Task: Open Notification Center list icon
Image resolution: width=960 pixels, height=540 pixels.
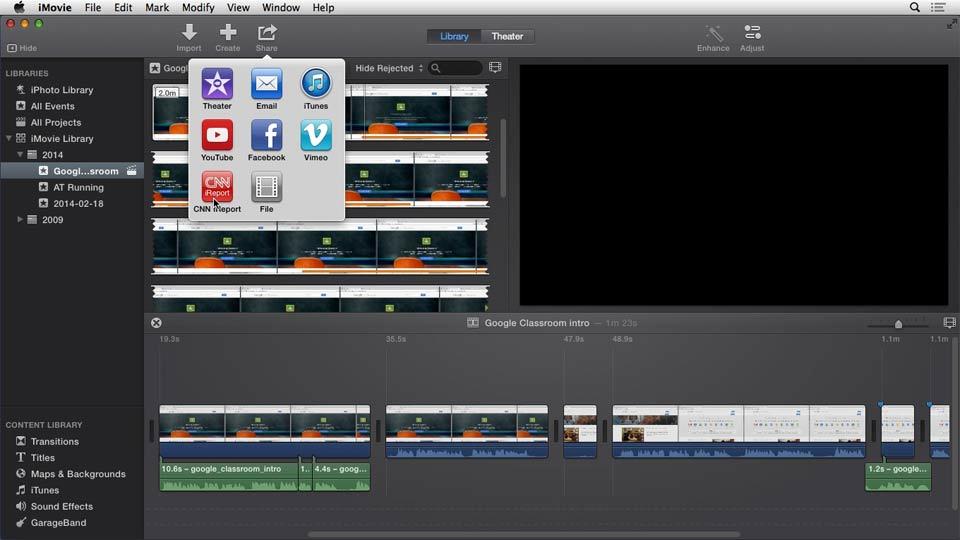Action: [938, 7]
